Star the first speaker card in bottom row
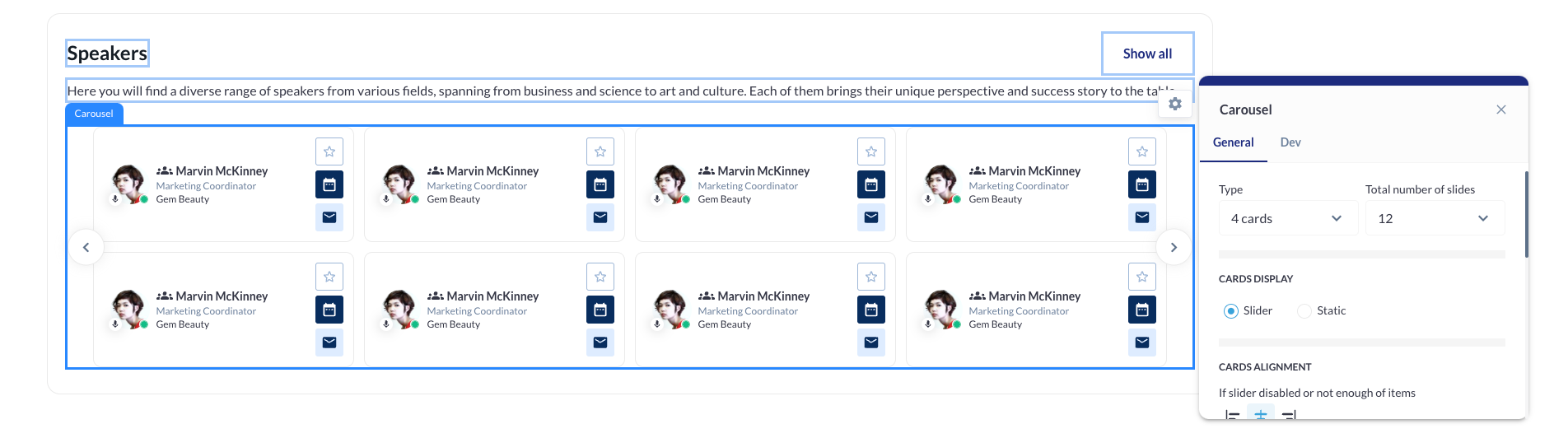Image resolution: width=1568 pixels, height=438 pixels. 329,277
